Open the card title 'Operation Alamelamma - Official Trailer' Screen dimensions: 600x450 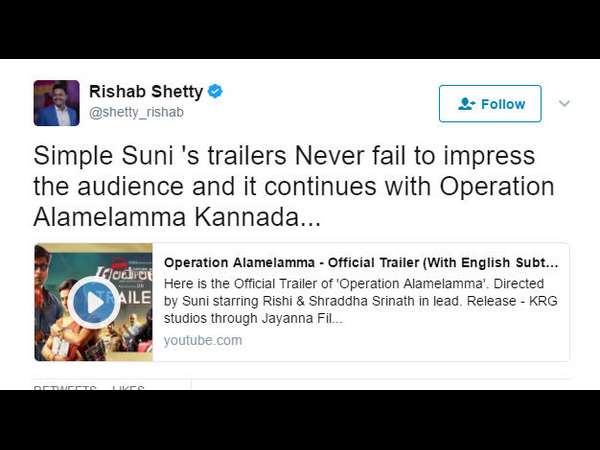(x=361, y=263)
